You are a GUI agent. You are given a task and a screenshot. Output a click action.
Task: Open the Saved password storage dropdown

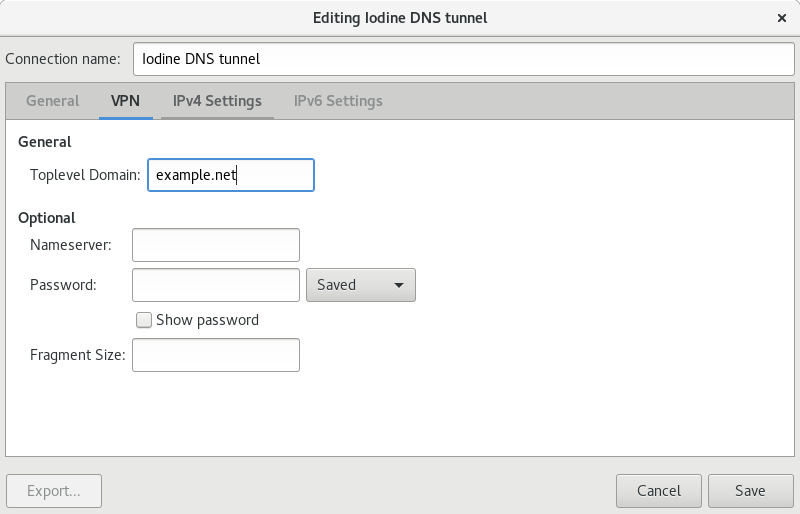click(359, 285)
